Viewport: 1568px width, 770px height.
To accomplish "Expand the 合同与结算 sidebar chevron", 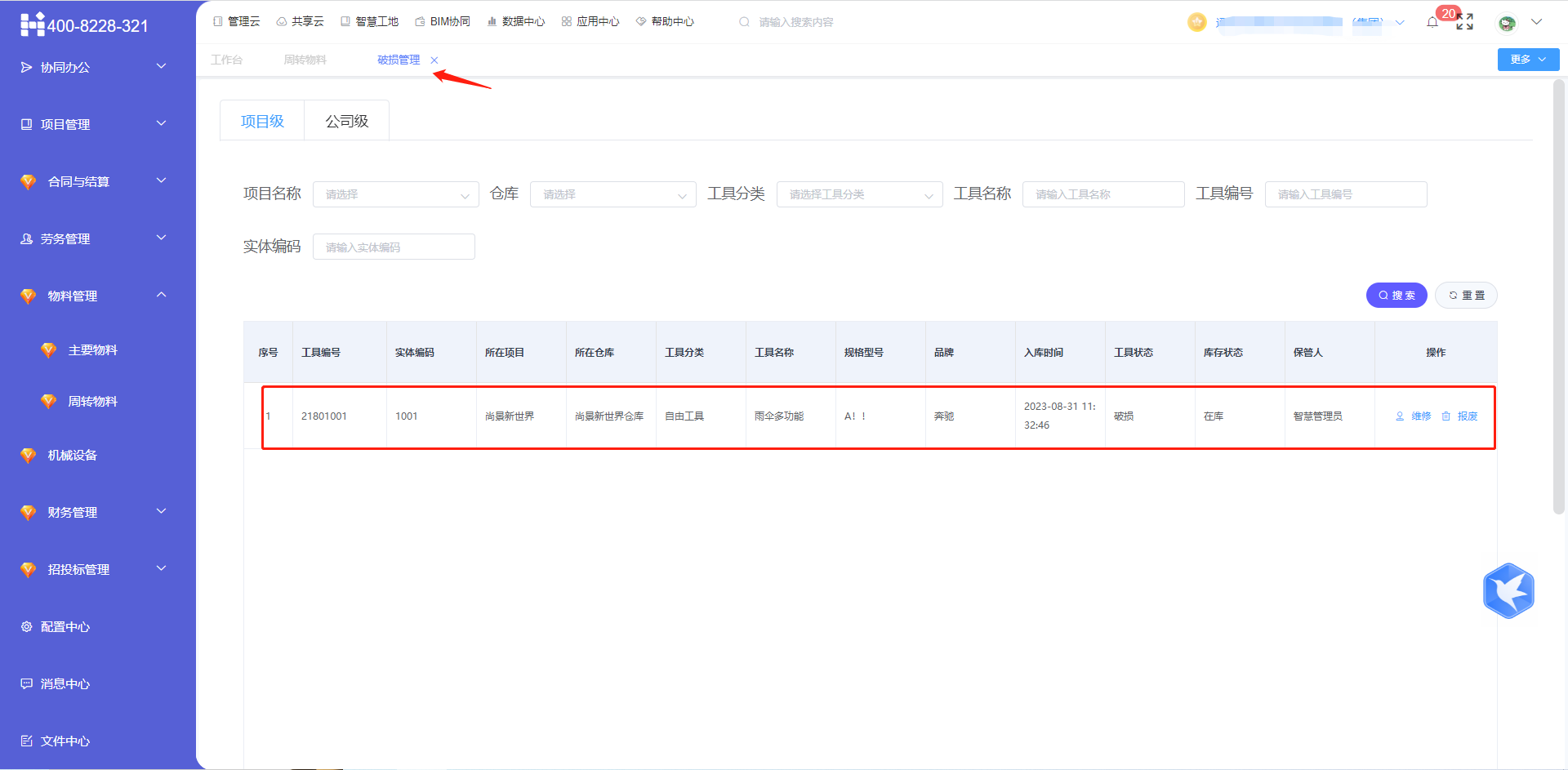I will (162, 180).
